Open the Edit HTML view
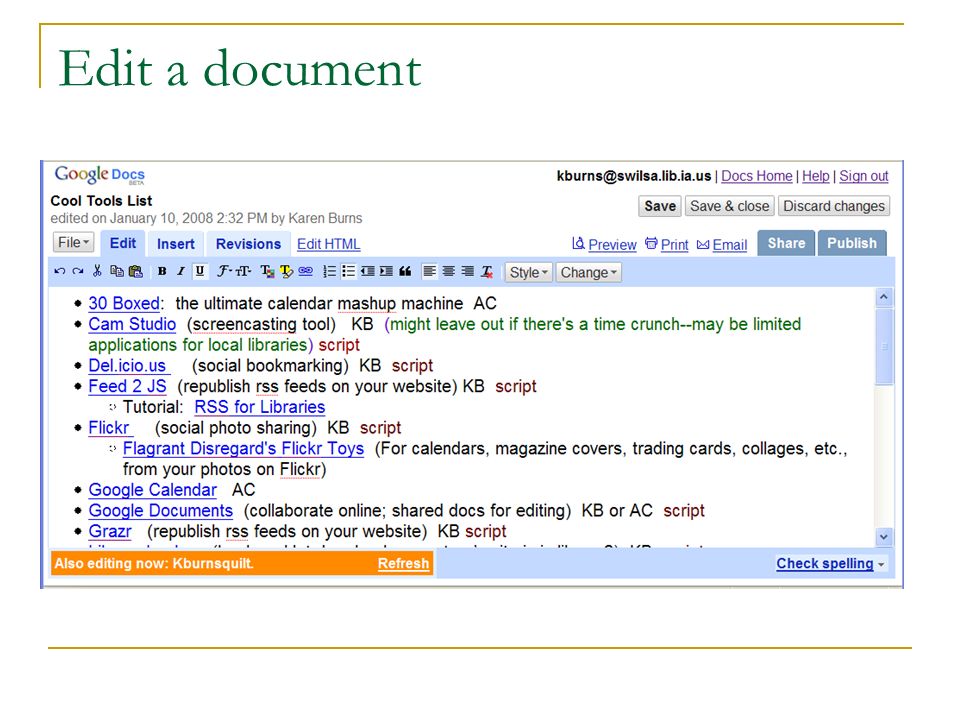The height and width of the screenshot is (720, 960). pyautogui.click(x=329, y=244)
